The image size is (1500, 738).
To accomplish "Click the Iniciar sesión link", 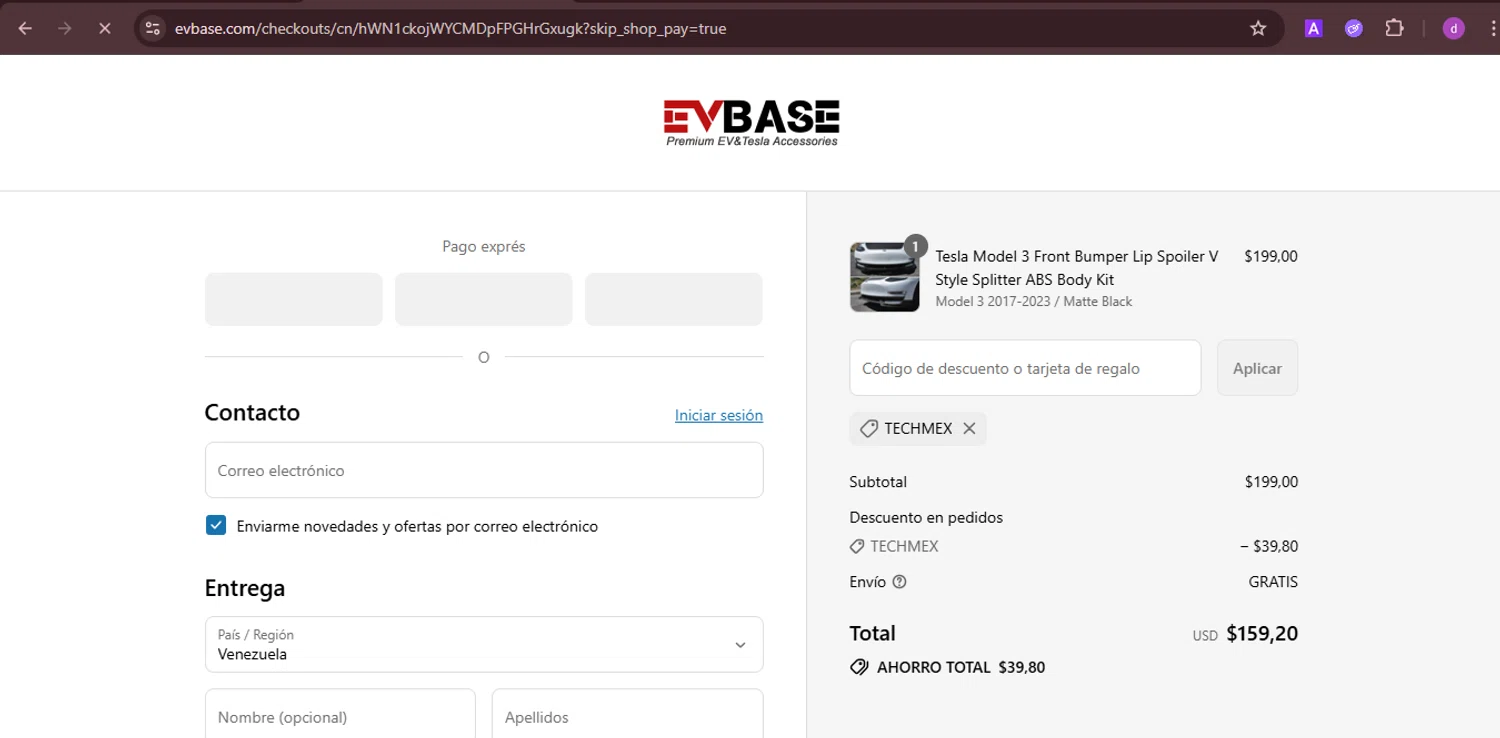I will (x=718, y=415).
